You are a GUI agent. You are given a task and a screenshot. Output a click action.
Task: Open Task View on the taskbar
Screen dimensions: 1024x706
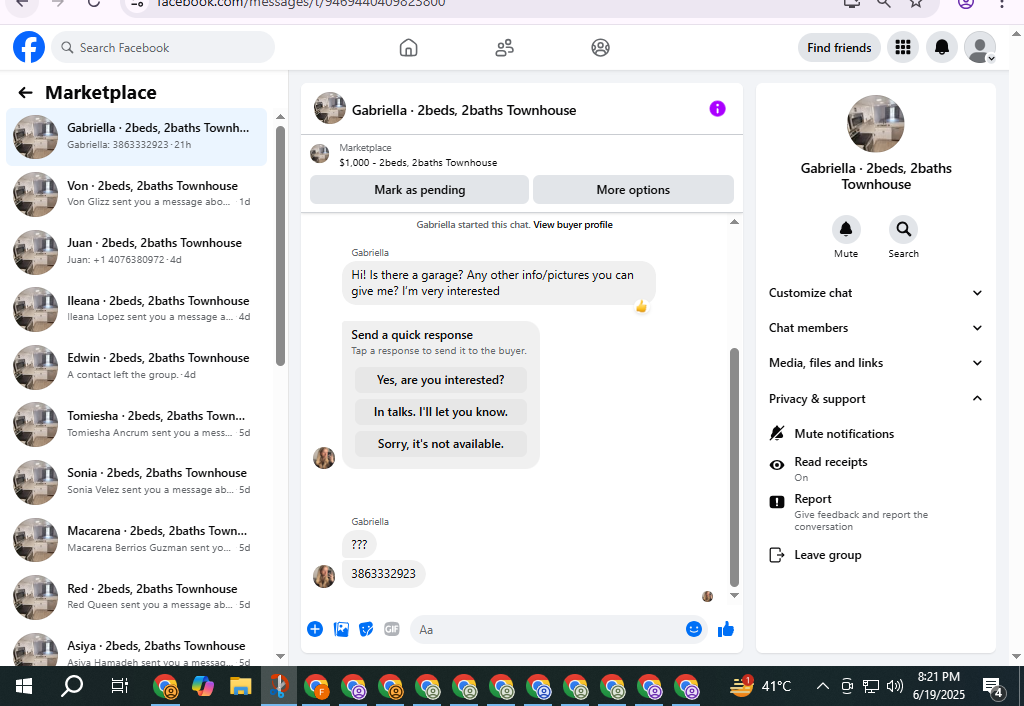click(120, 686)
